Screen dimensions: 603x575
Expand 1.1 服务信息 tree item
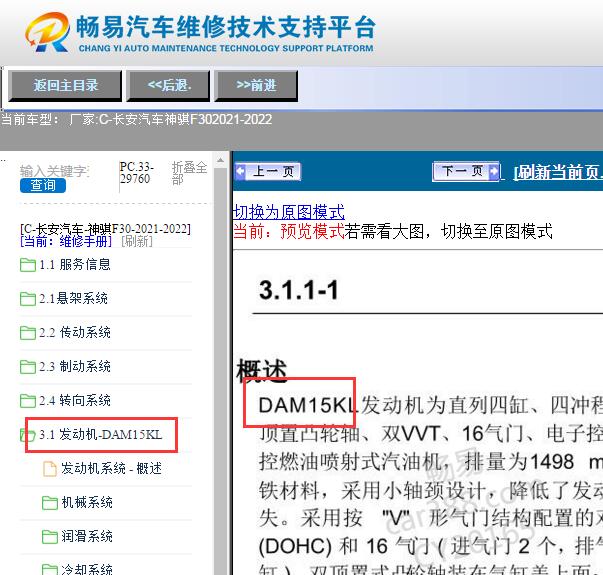pos(75,265)
